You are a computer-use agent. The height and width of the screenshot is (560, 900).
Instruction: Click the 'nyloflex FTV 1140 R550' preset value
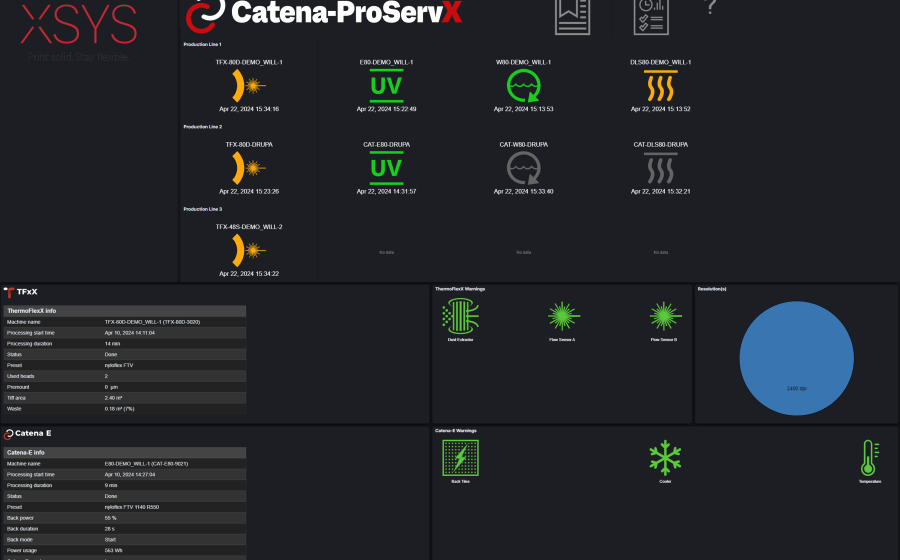pyautogui.click(x=132, y=507)
